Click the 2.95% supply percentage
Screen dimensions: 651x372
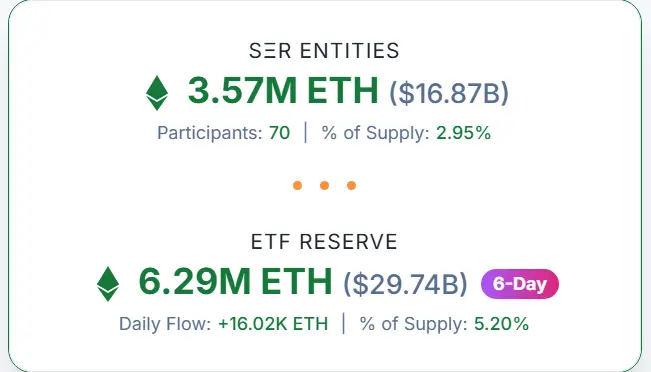(463, 133)
